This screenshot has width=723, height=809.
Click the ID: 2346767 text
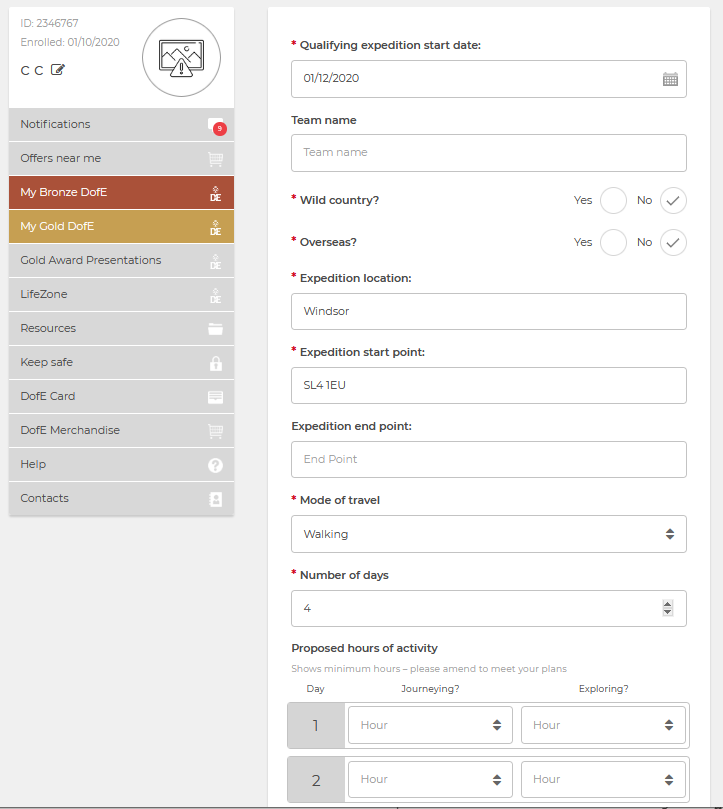click(50, 23)
